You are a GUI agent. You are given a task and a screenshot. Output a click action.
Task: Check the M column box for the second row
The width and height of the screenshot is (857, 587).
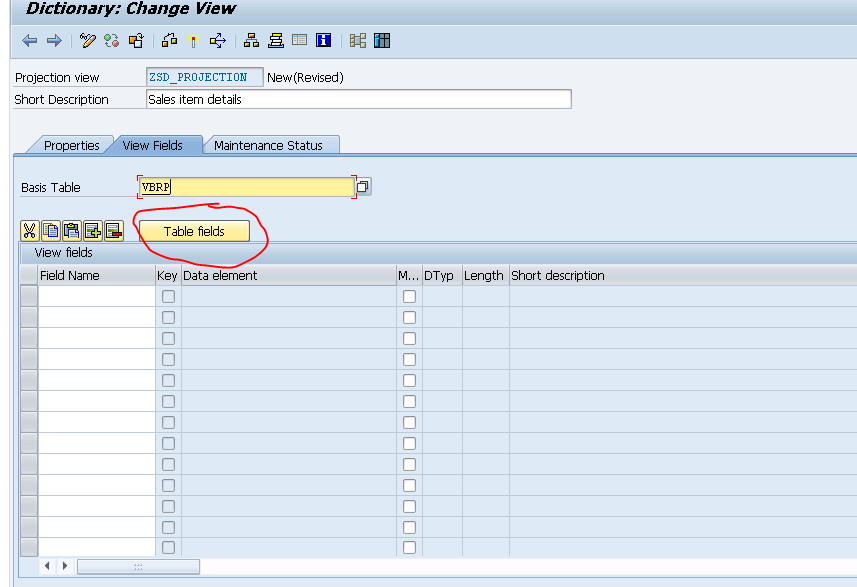point(409,317)
